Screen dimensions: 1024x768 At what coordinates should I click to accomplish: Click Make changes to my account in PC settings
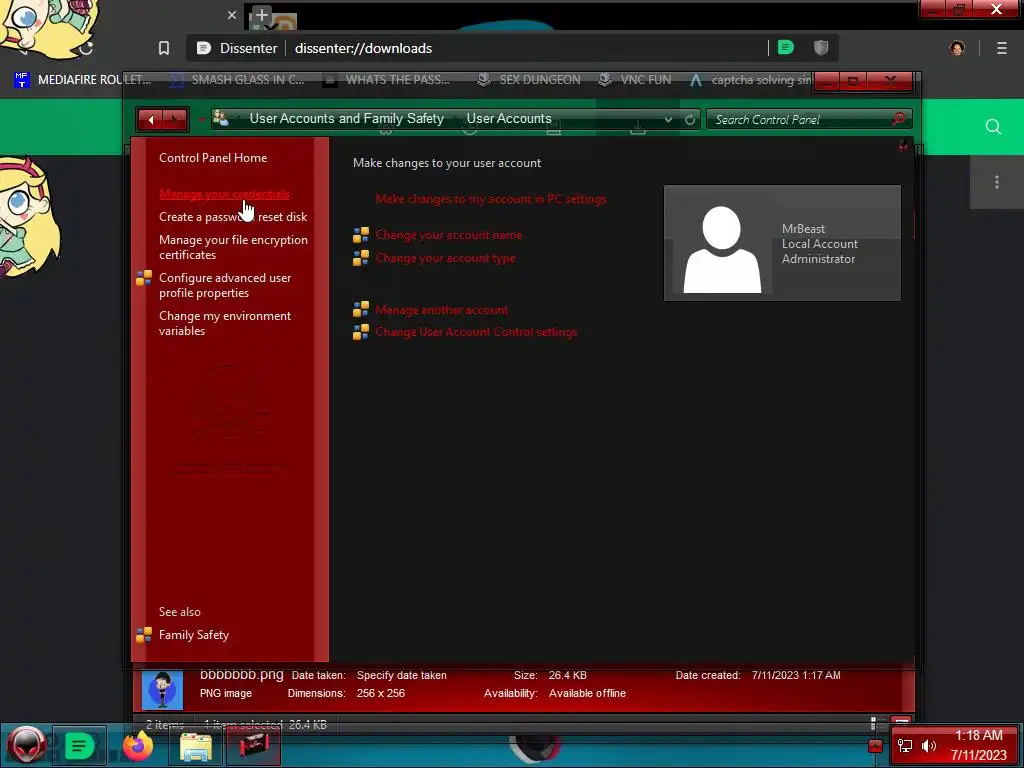point(490,199)
